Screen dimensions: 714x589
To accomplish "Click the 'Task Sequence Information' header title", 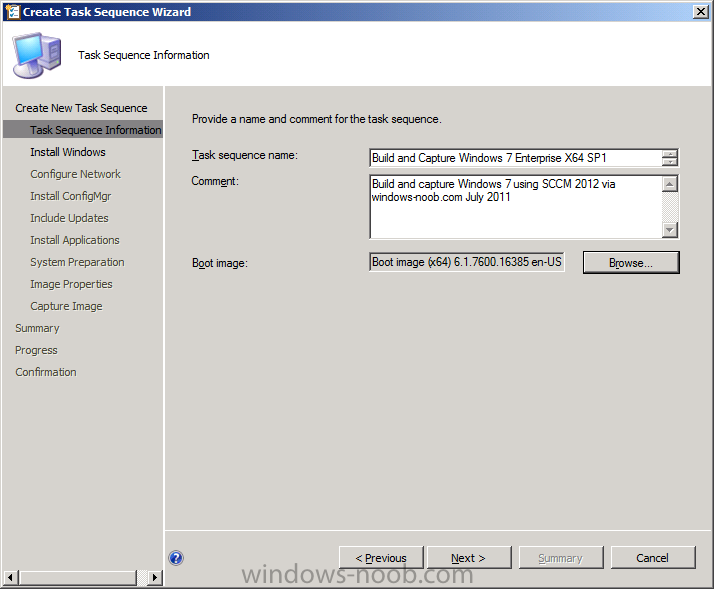I will (x=143, y=55).
